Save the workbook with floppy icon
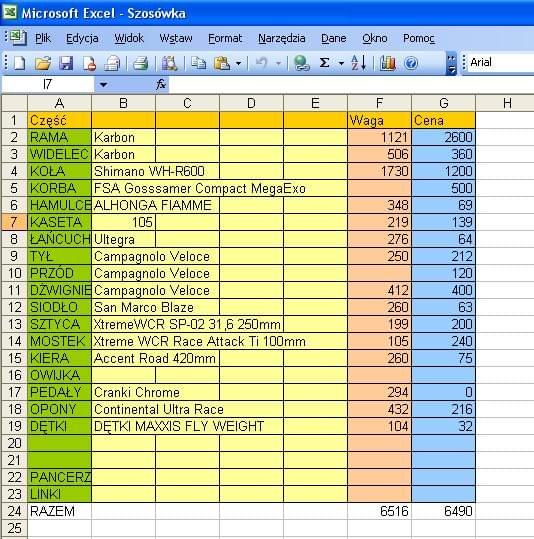This screenshot has height=539, width=534. tap(66, 63)
